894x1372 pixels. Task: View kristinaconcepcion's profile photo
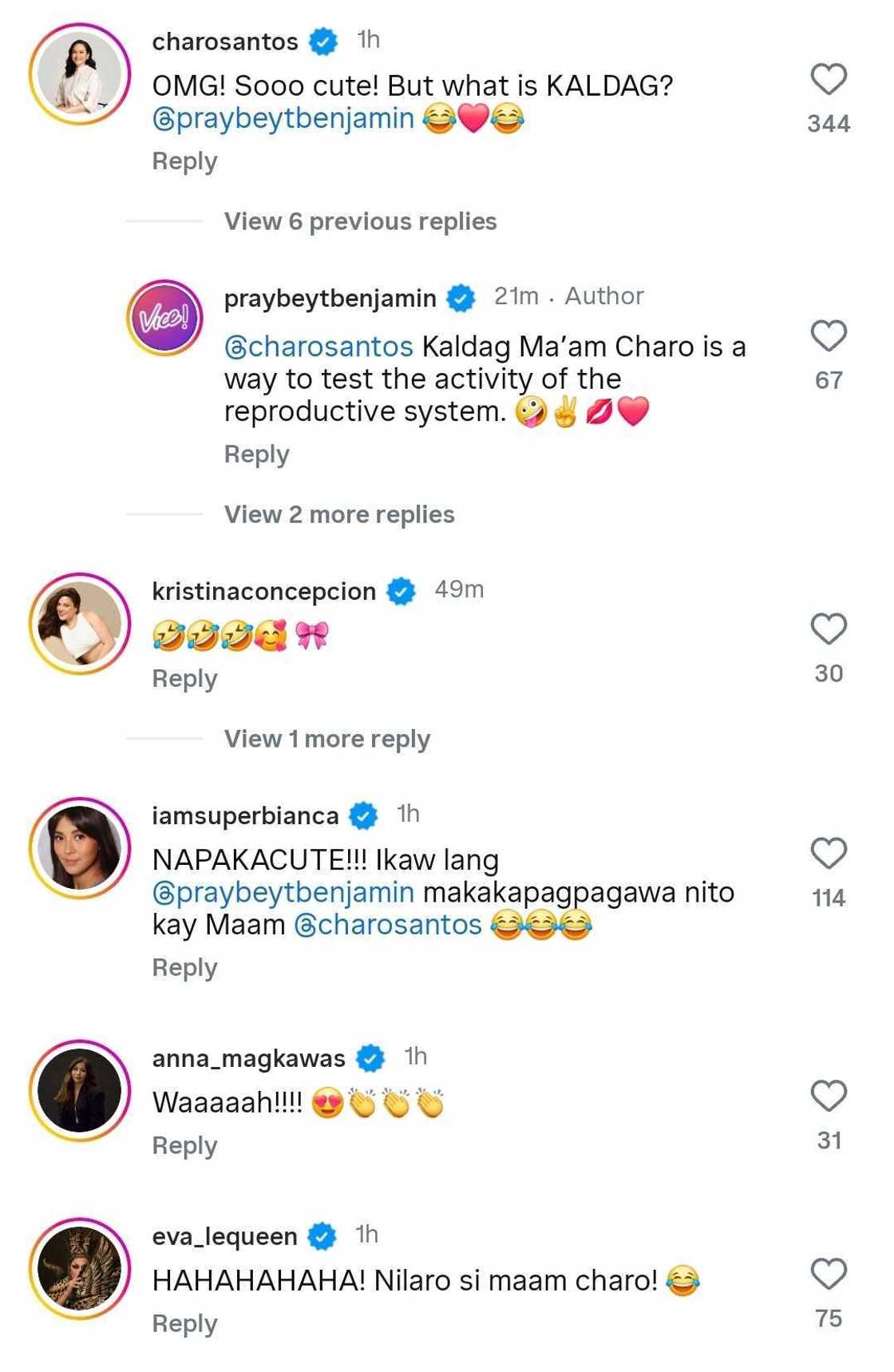[80, 624]
